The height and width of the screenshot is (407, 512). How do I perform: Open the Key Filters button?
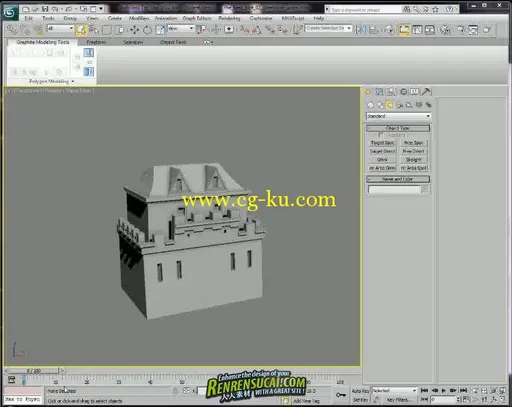[399, 399]
